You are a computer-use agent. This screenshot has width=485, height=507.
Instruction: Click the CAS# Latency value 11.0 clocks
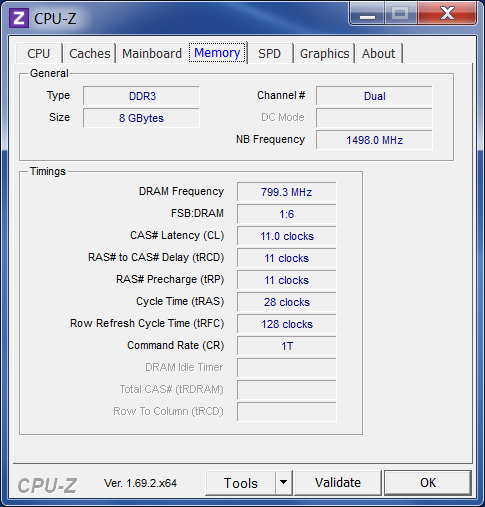(x=287, y=236)
